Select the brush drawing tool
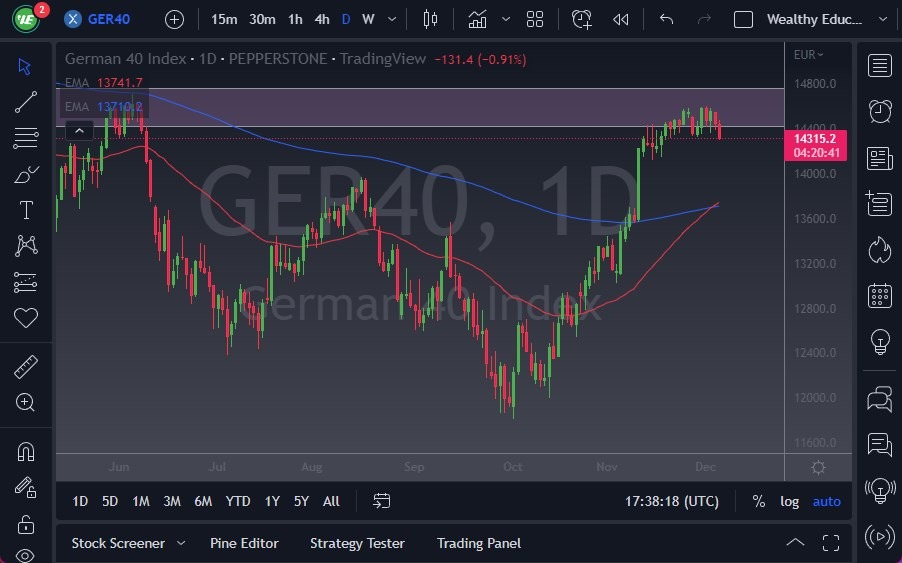The width and height of the screenshot is (902, 563). click(25, 174)
